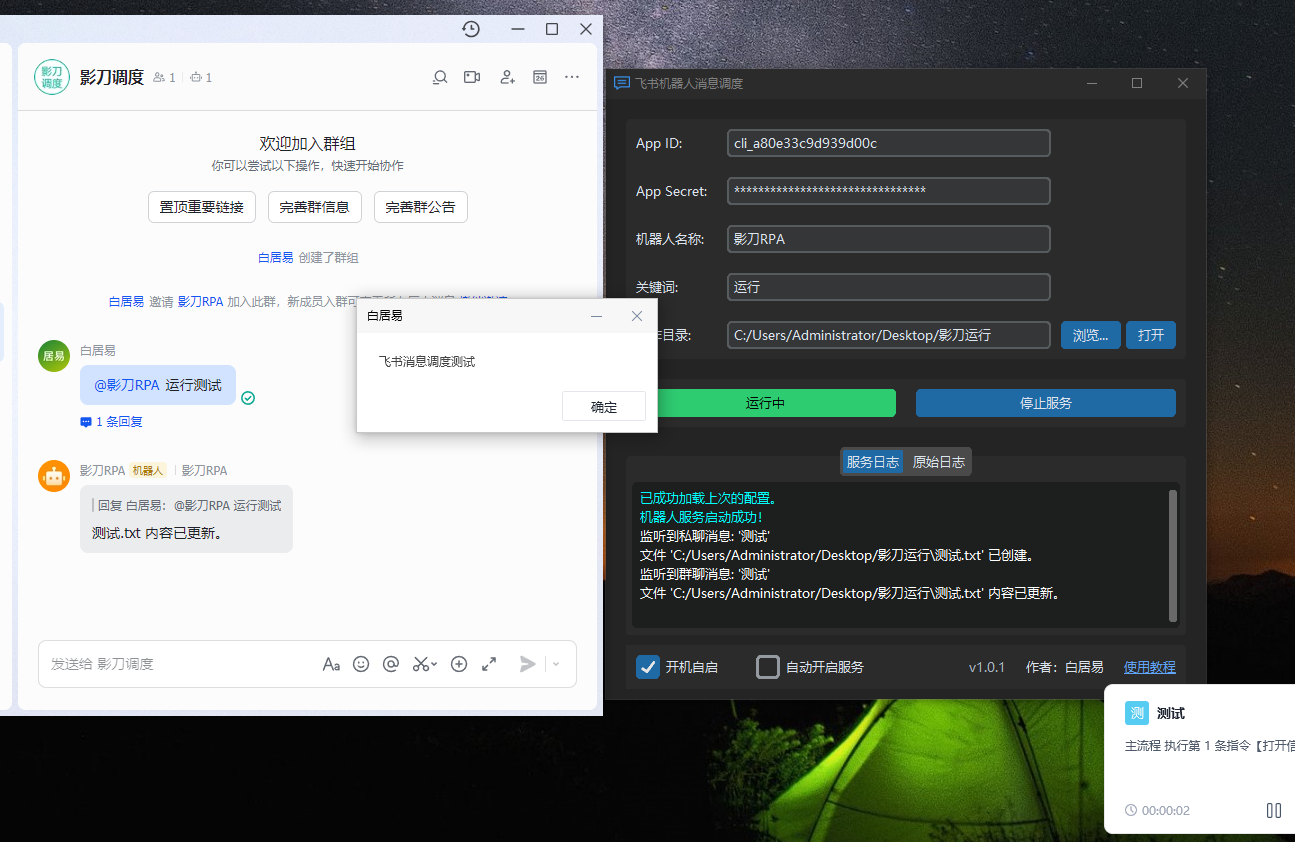The width and height of the screenshot is (1295, 842).
Task: Open the more options ellipsis menu
Action: coord(572,77)
